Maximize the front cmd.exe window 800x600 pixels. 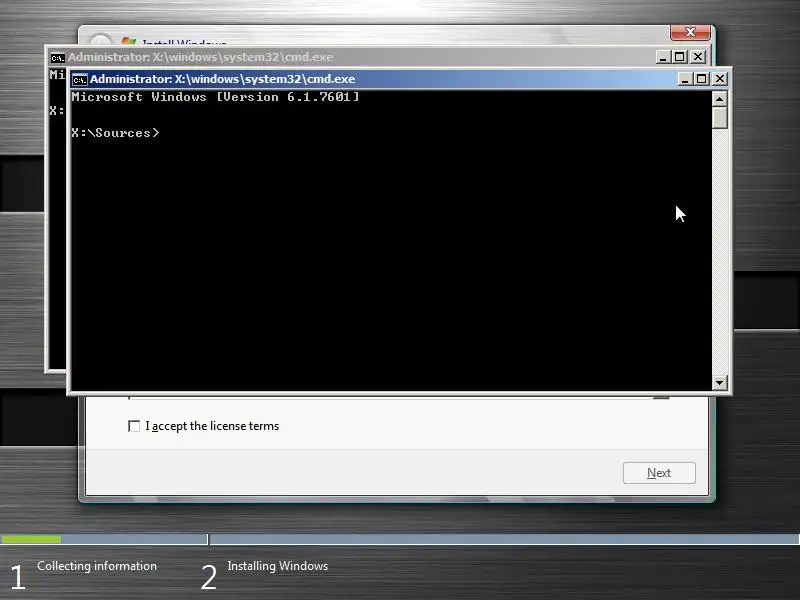click(702, 79)
